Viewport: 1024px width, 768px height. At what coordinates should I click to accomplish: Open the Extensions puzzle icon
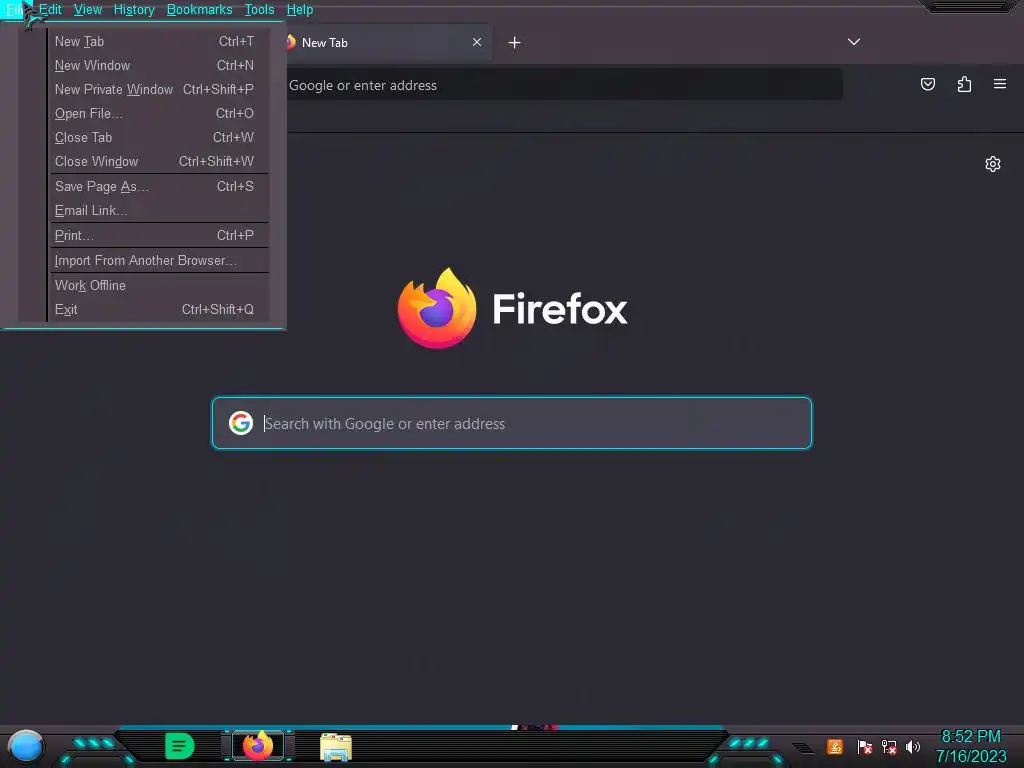964,84
